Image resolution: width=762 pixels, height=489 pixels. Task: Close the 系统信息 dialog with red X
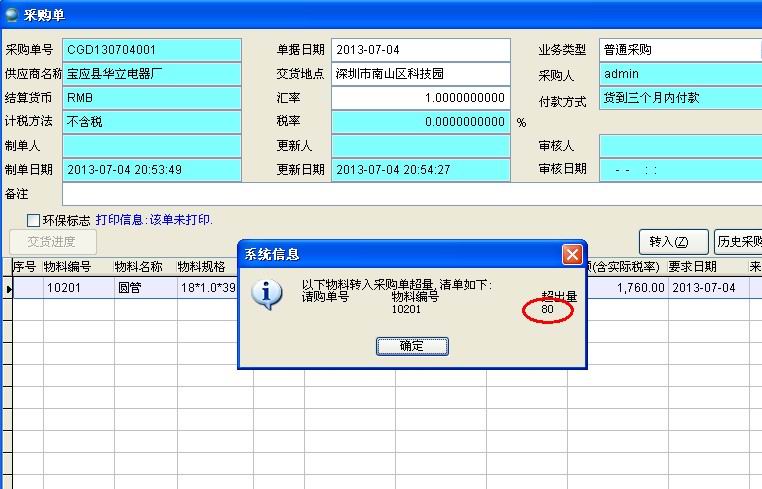click(x=572, y=254)
